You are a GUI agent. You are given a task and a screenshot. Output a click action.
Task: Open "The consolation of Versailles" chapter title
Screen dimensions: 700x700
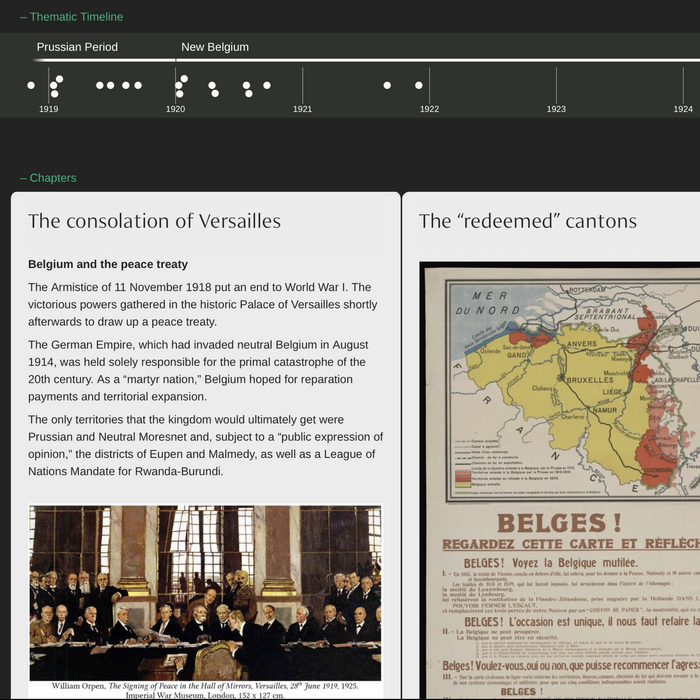point(154,221)
